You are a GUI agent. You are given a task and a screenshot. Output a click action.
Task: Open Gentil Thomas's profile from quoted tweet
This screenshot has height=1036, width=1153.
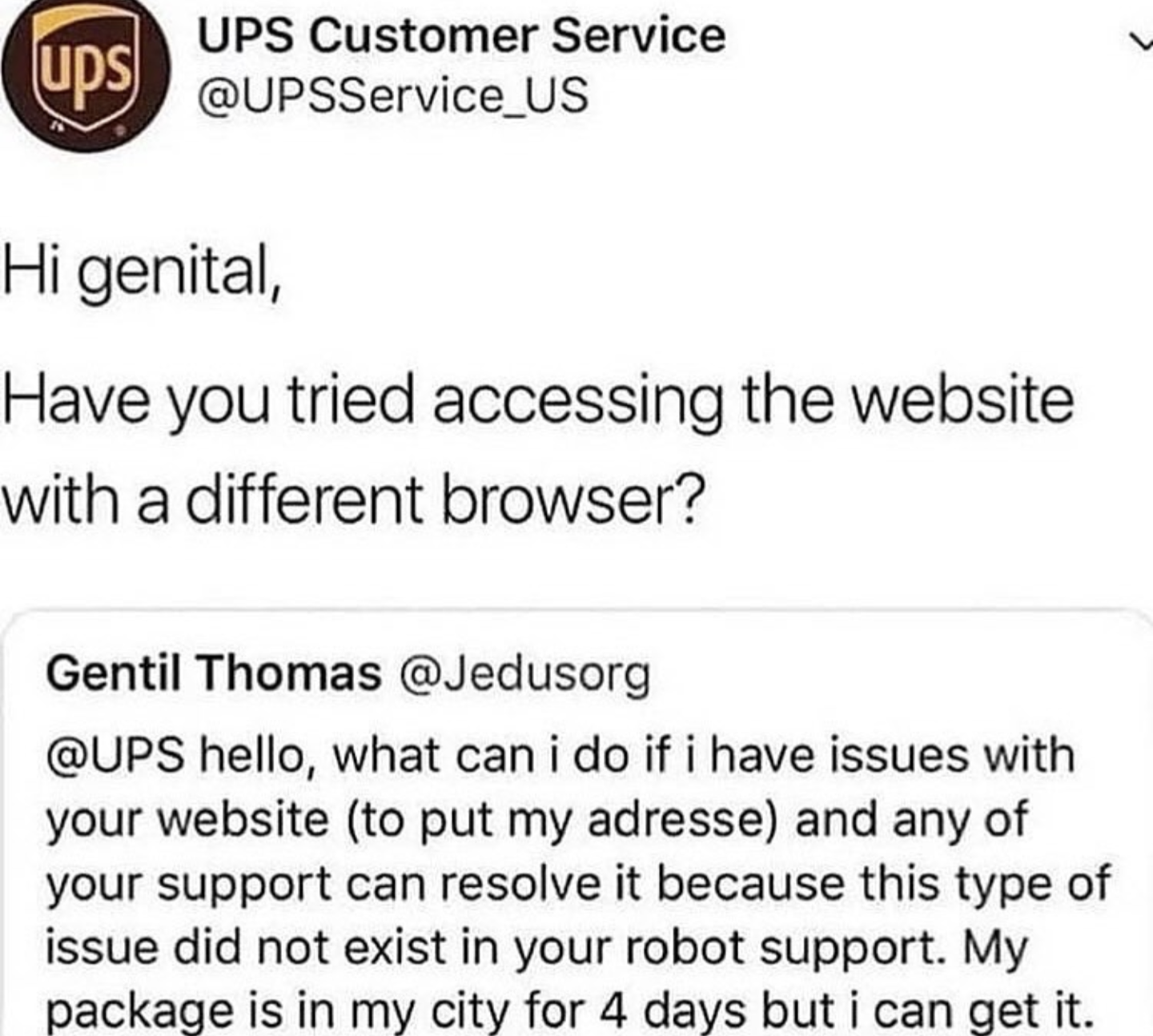click(x=213, y=673)
